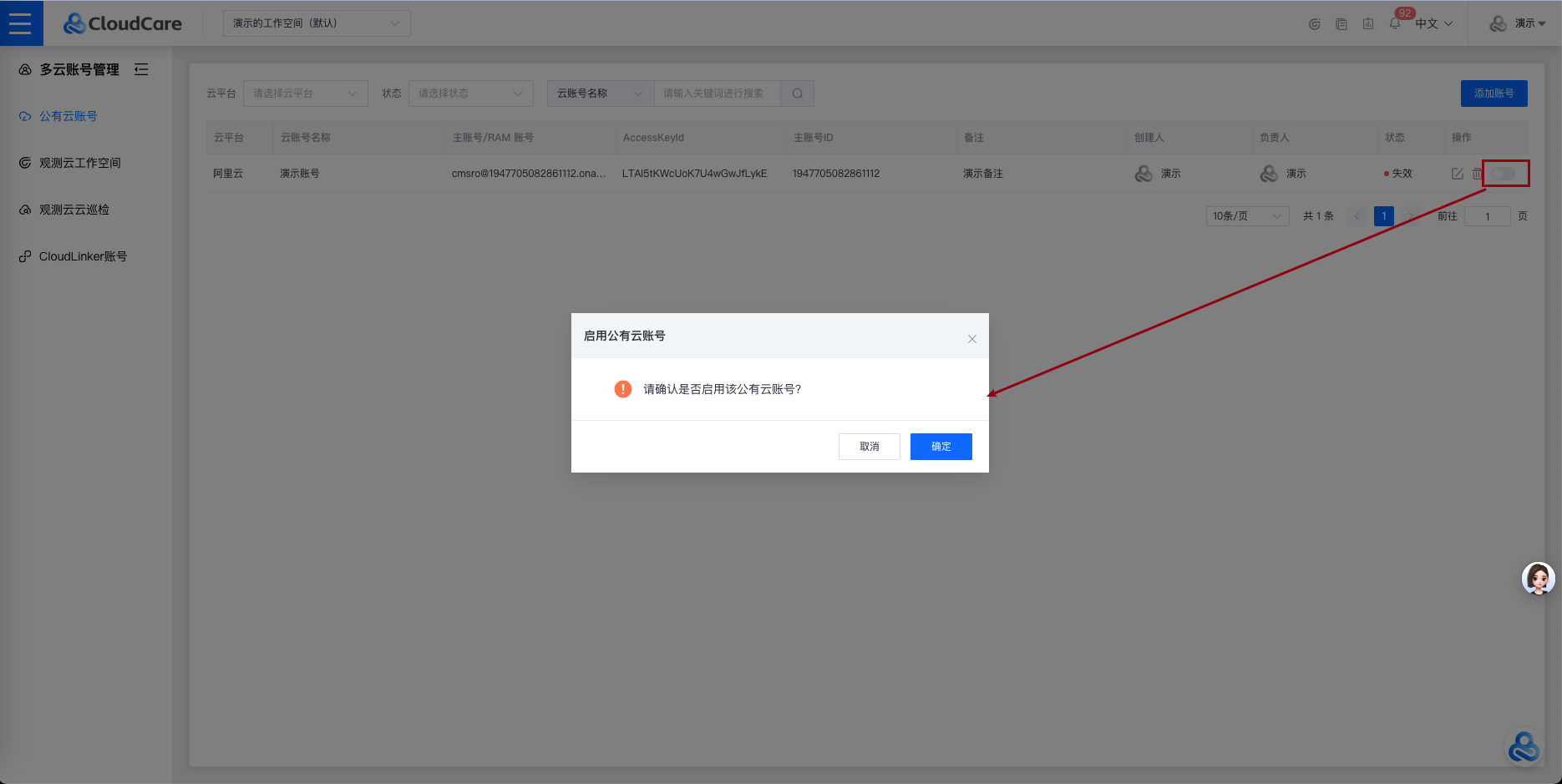Delete the 演示账号 row with the trash icon

pos(1476,174)
